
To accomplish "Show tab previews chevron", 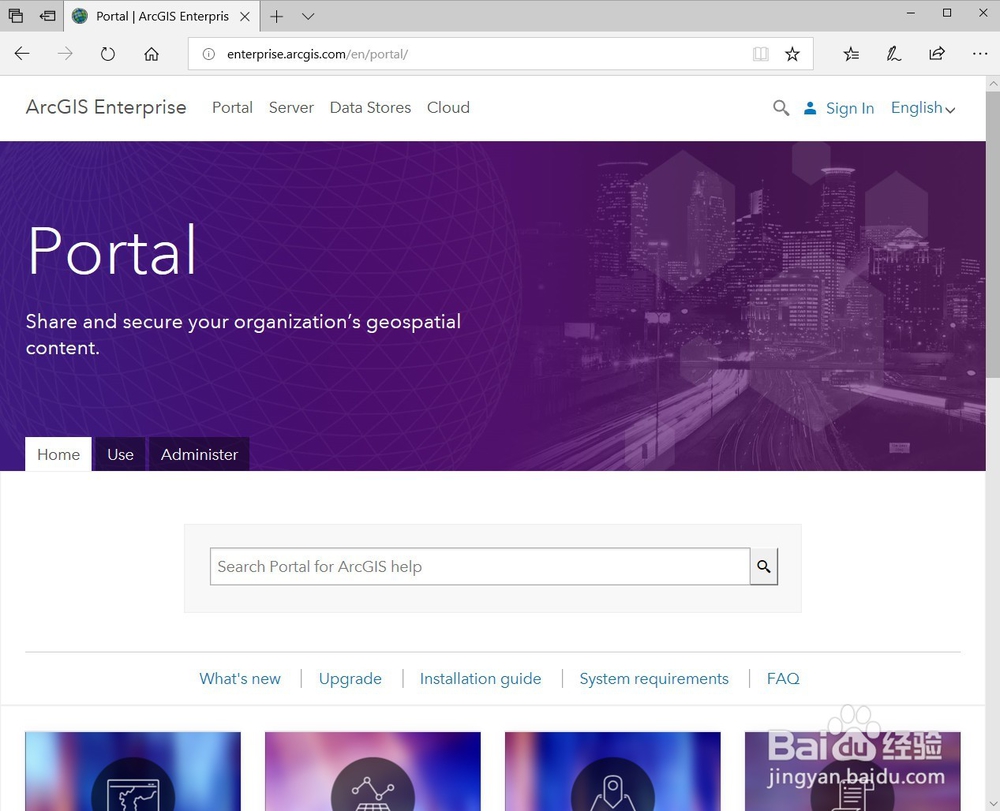I will 308,17.
